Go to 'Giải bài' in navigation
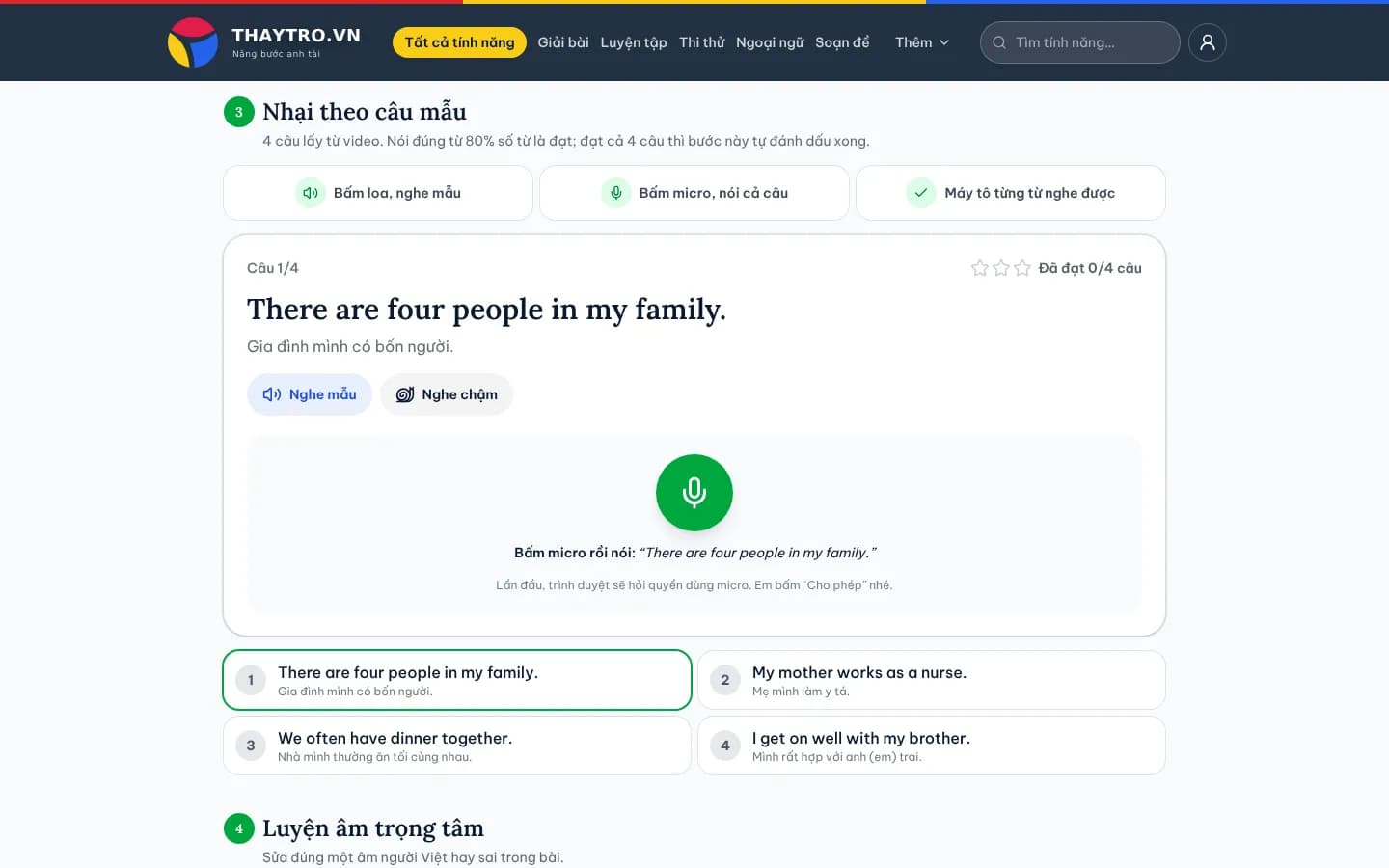1389x868 pixels. 563,42
